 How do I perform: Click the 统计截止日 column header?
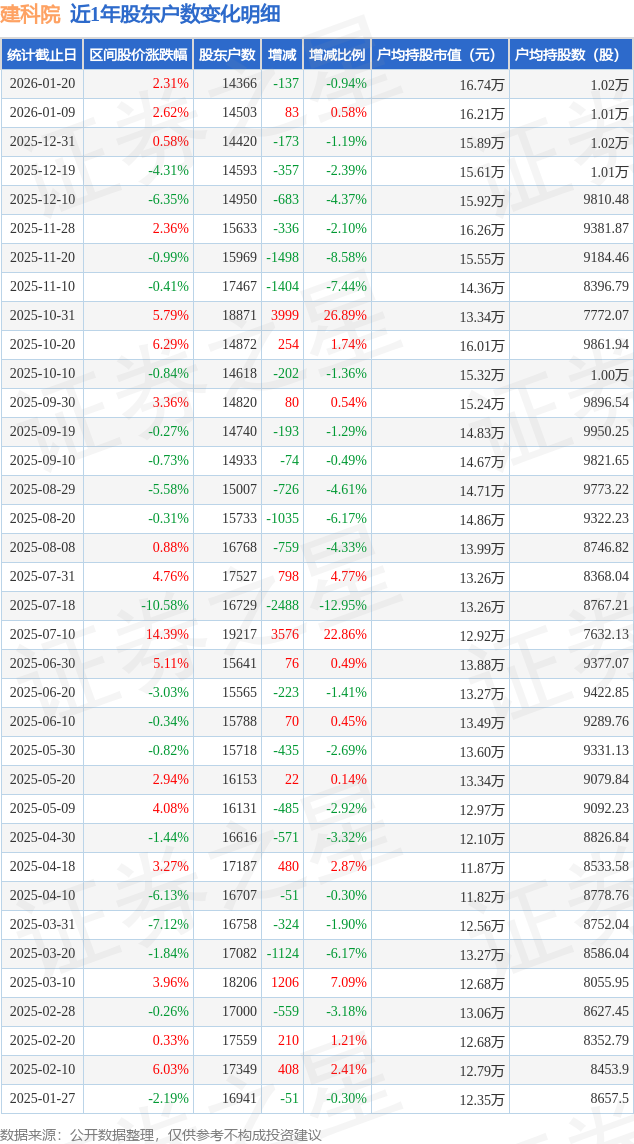42,55
